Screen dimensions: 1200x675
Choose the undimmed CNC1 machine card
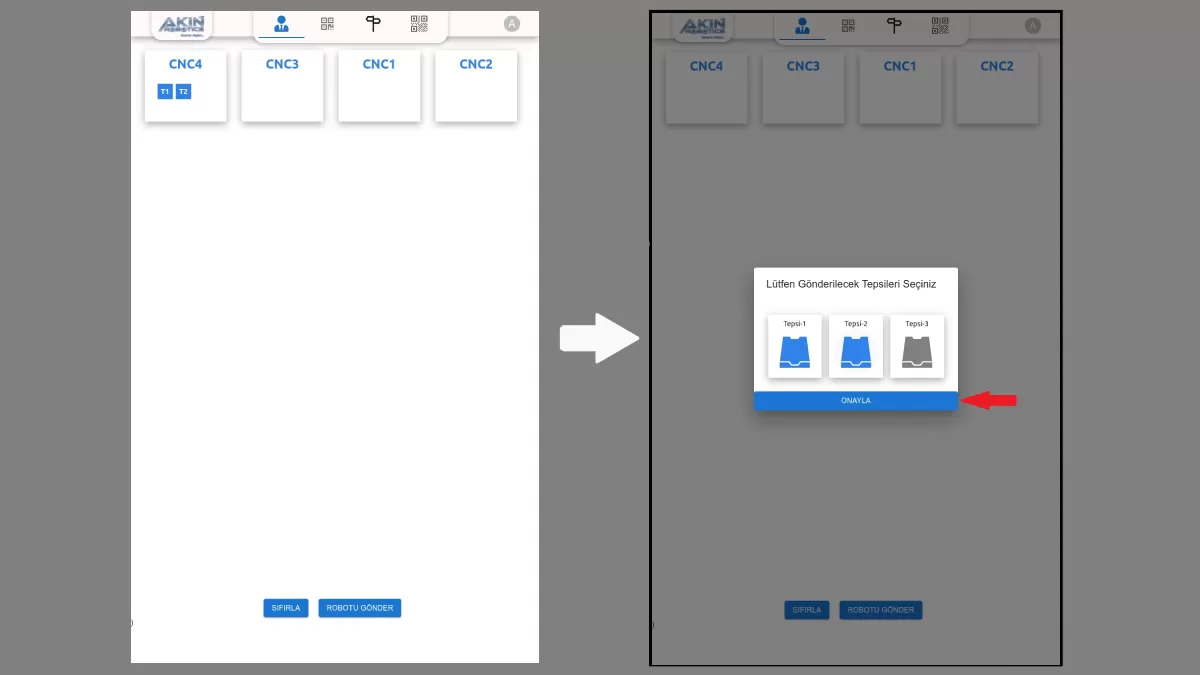click(379, 86)
